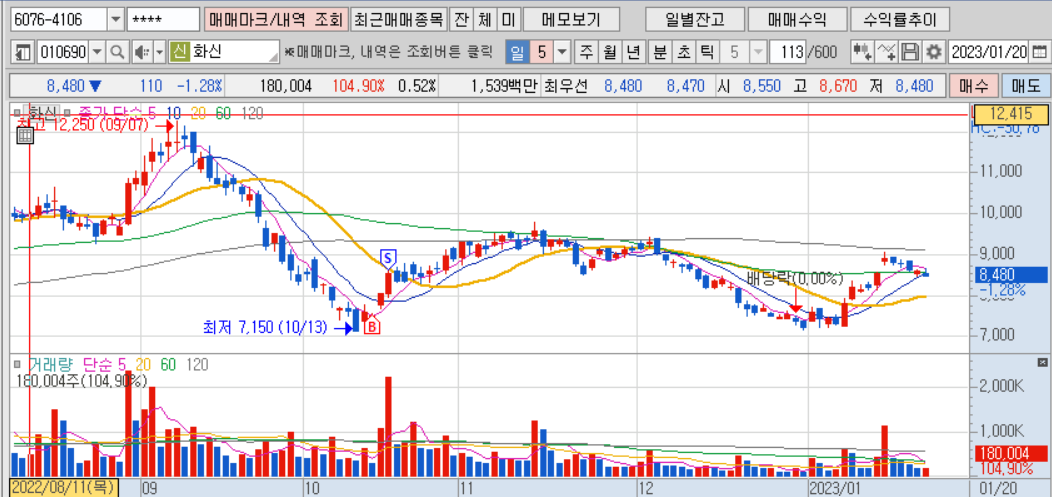This screenshot has width=1052, height=497.
Task: Switch chart to 년 yearly period
Action: click(632, 52)
